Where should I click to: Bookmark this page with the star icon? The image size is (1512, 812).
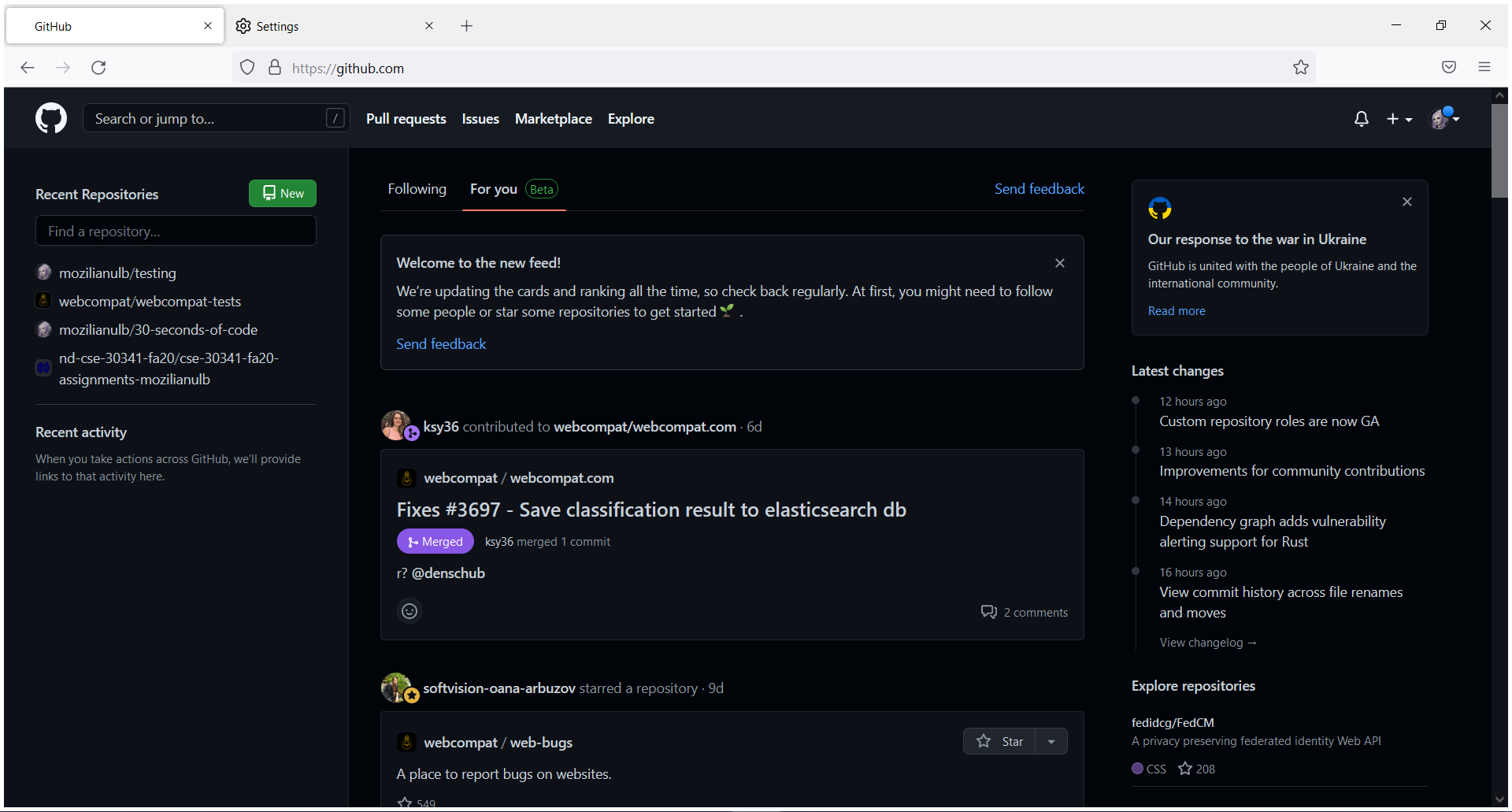[1301, 68]
